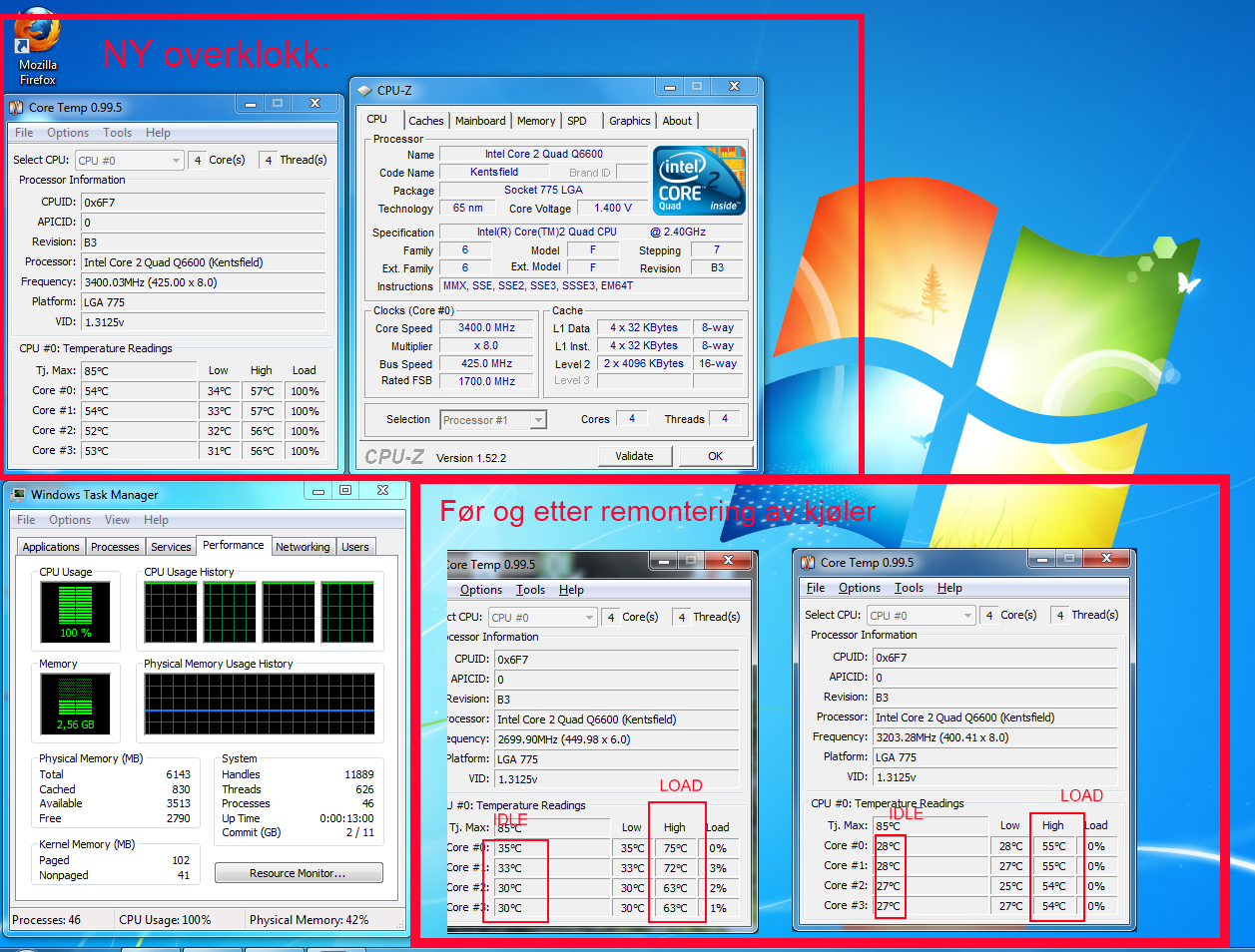Screen dimensions: 1255x952
Task: Click the Up Time value 0:00:13:00
Action: 346,818
